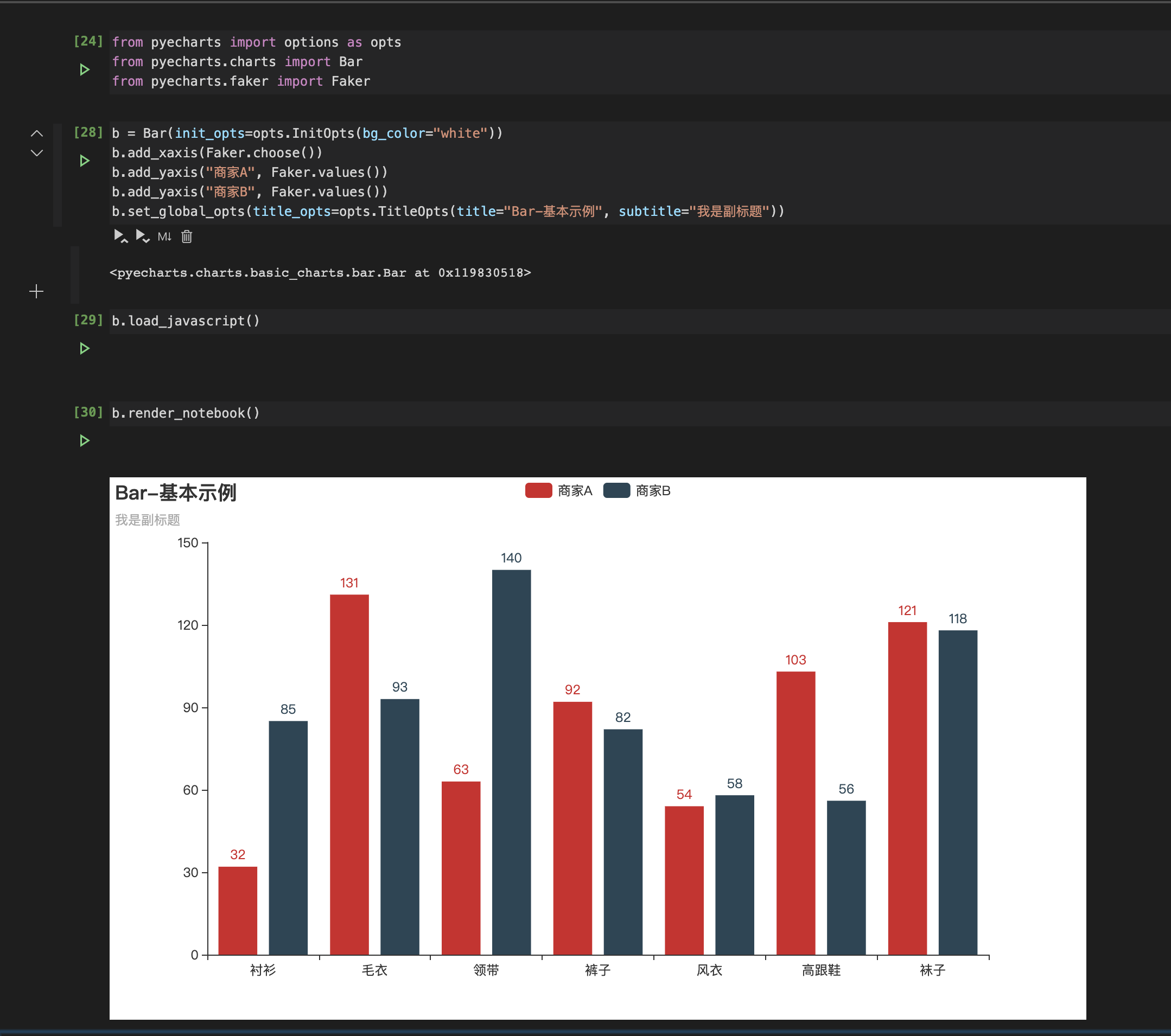Hide the 商家B series via its legend entry
Viewport: 1171px width, 1036px height.
coord(639,490)
